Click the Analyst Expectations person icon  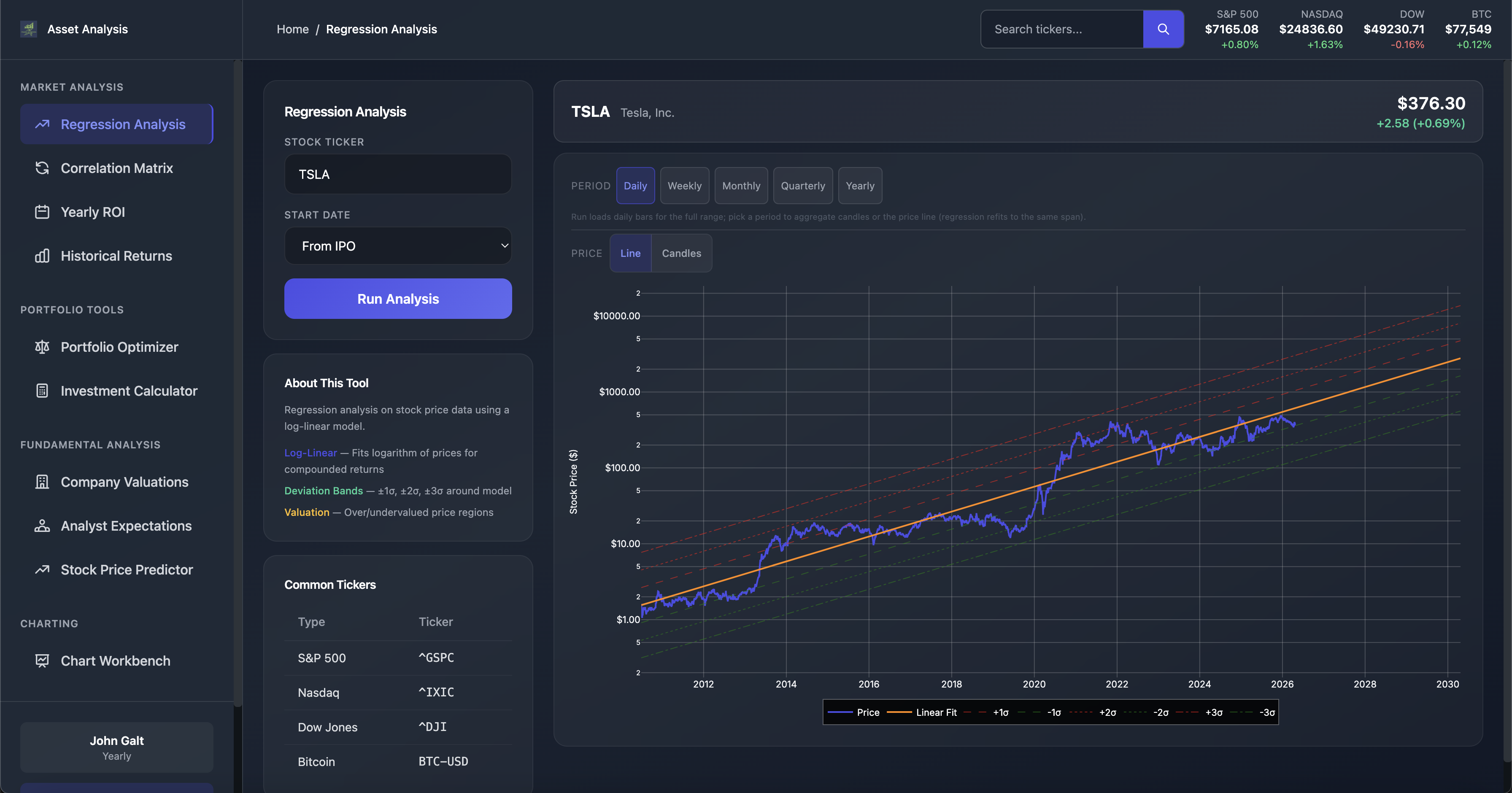[x=42, y=526]
